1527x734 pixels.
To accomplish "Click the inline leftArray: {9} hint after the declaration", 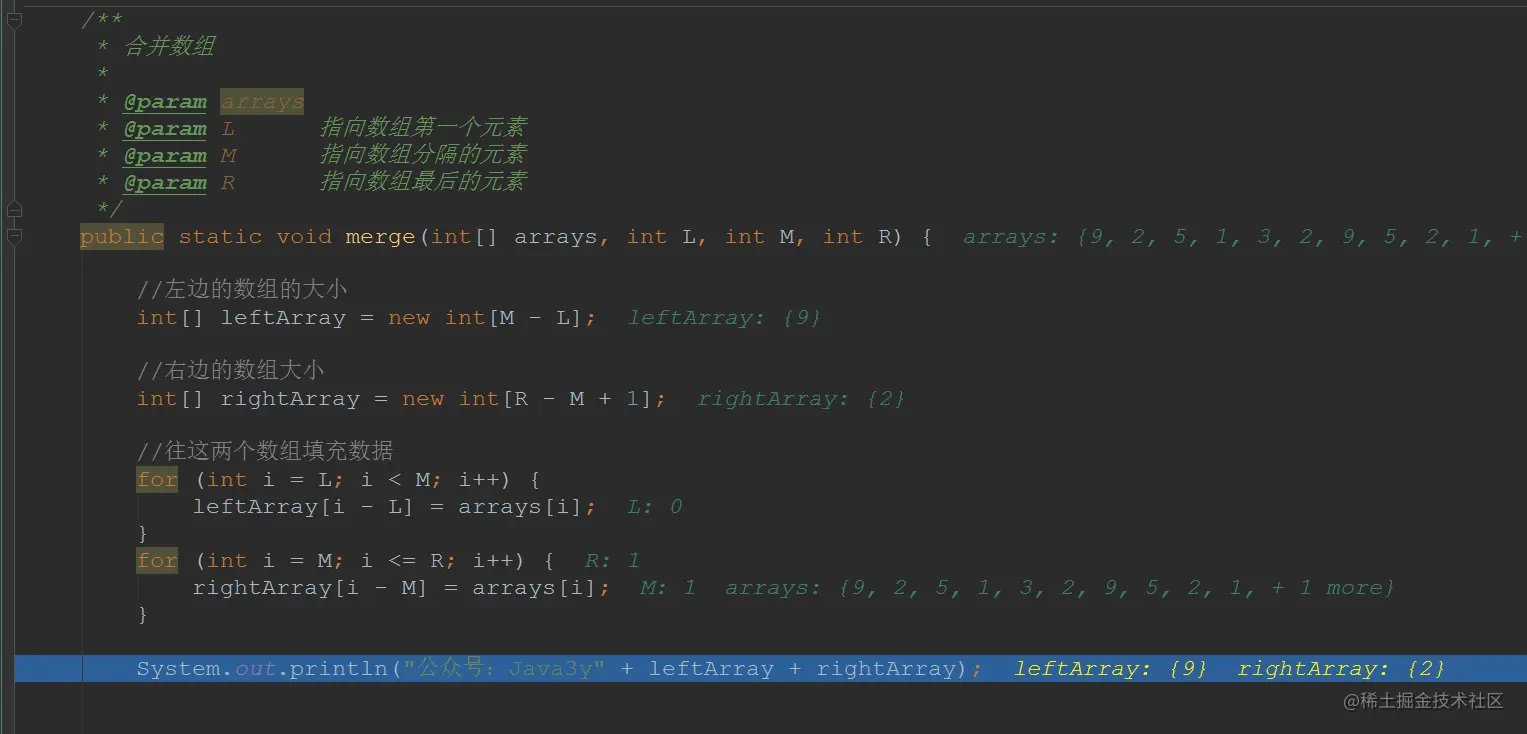I will pos(725,318).
